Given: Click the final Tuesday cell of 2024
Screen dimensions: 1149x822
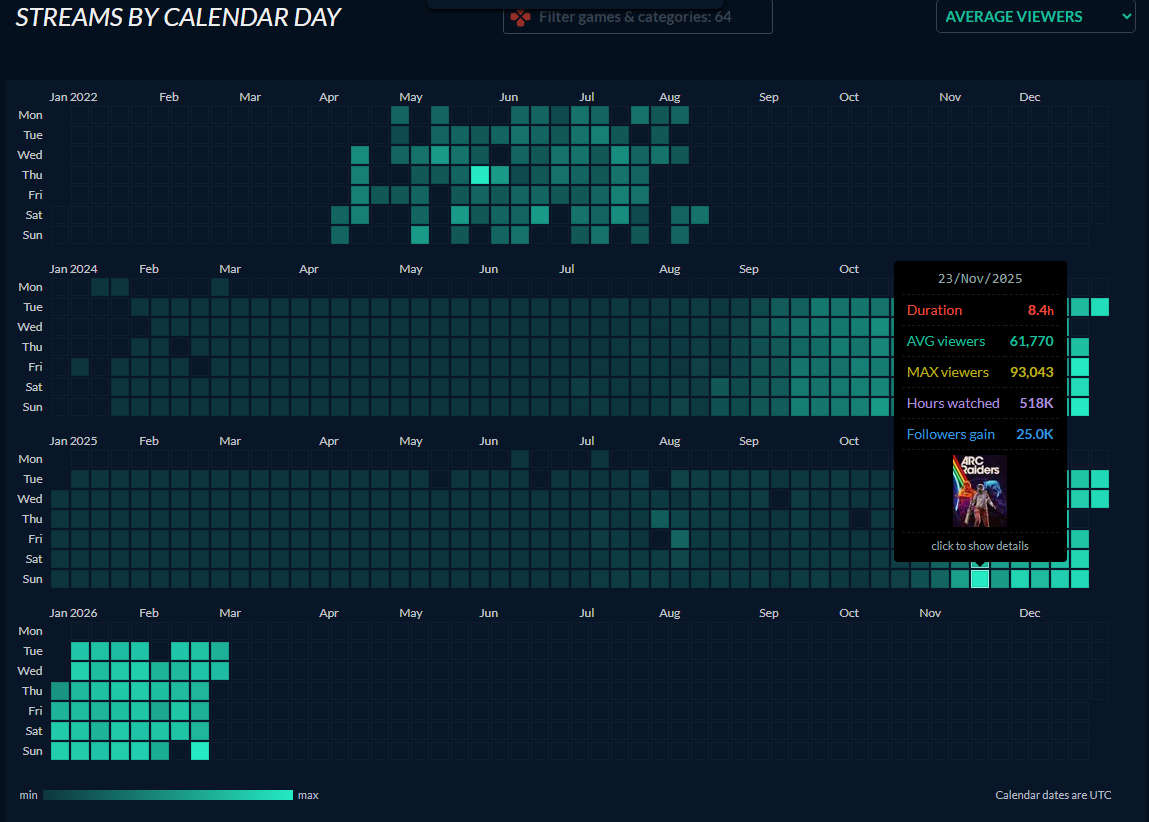Looking at the screenshot, I should (1100, 307).
